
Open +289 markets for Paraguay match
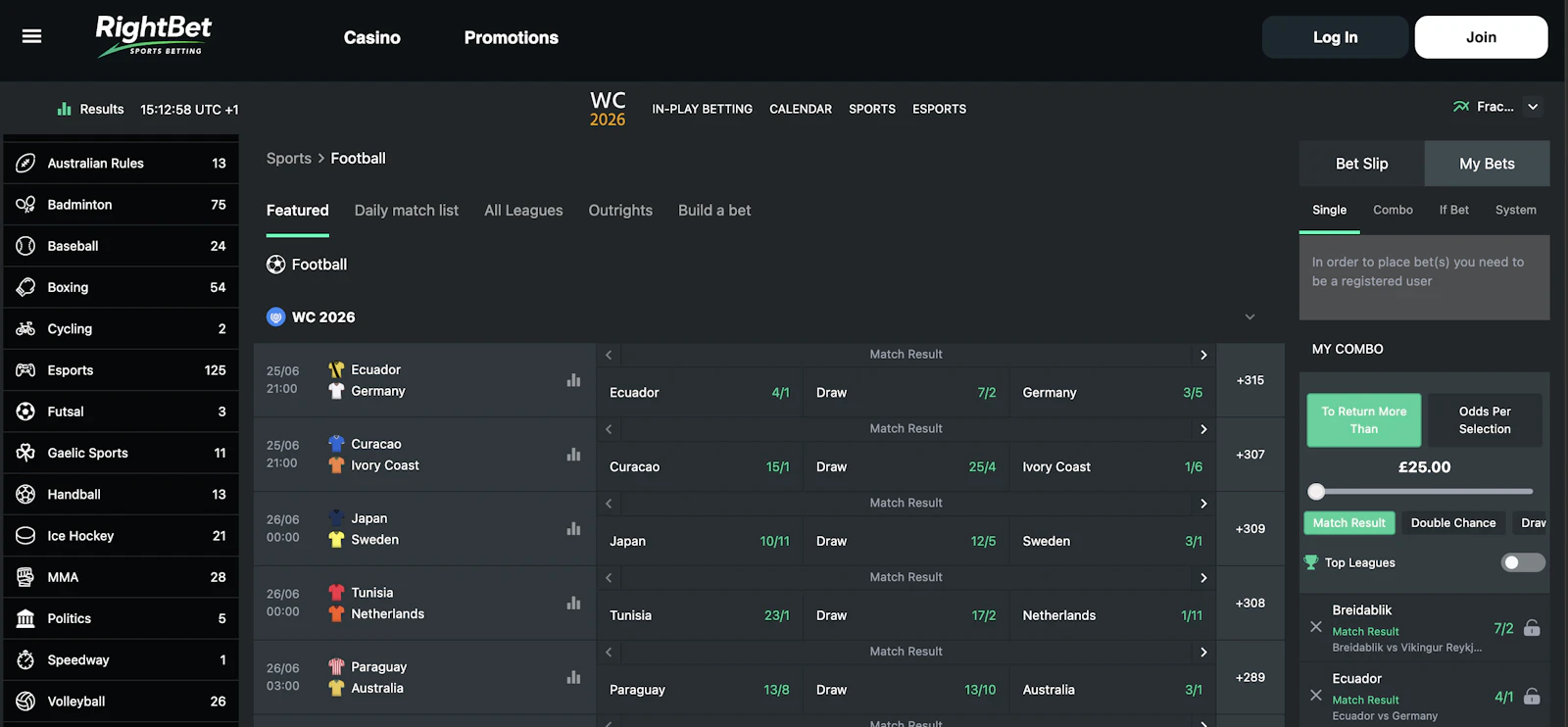point(1250,677)
